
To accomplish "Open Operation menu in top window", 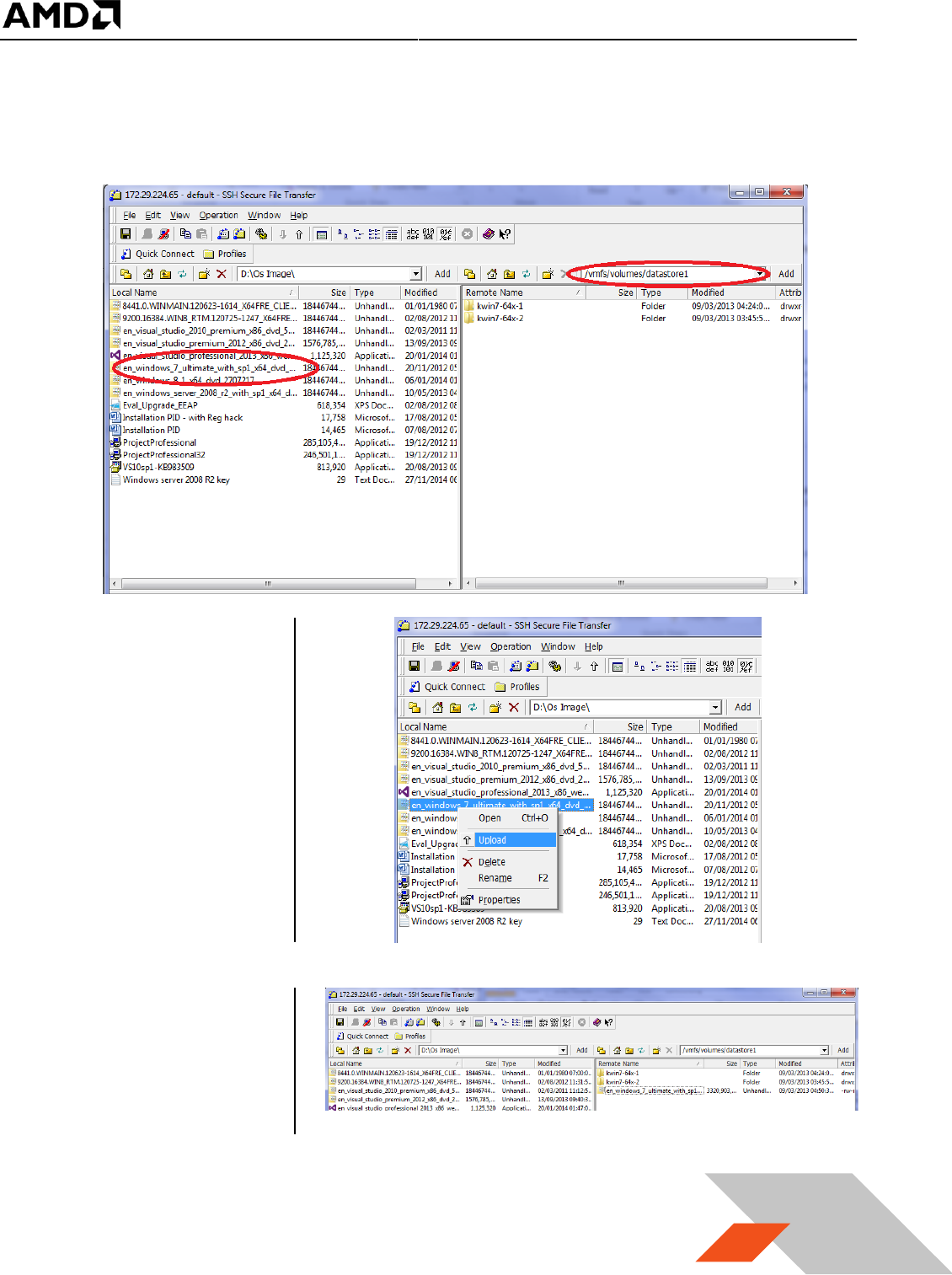I will click(x=218, y=215).
